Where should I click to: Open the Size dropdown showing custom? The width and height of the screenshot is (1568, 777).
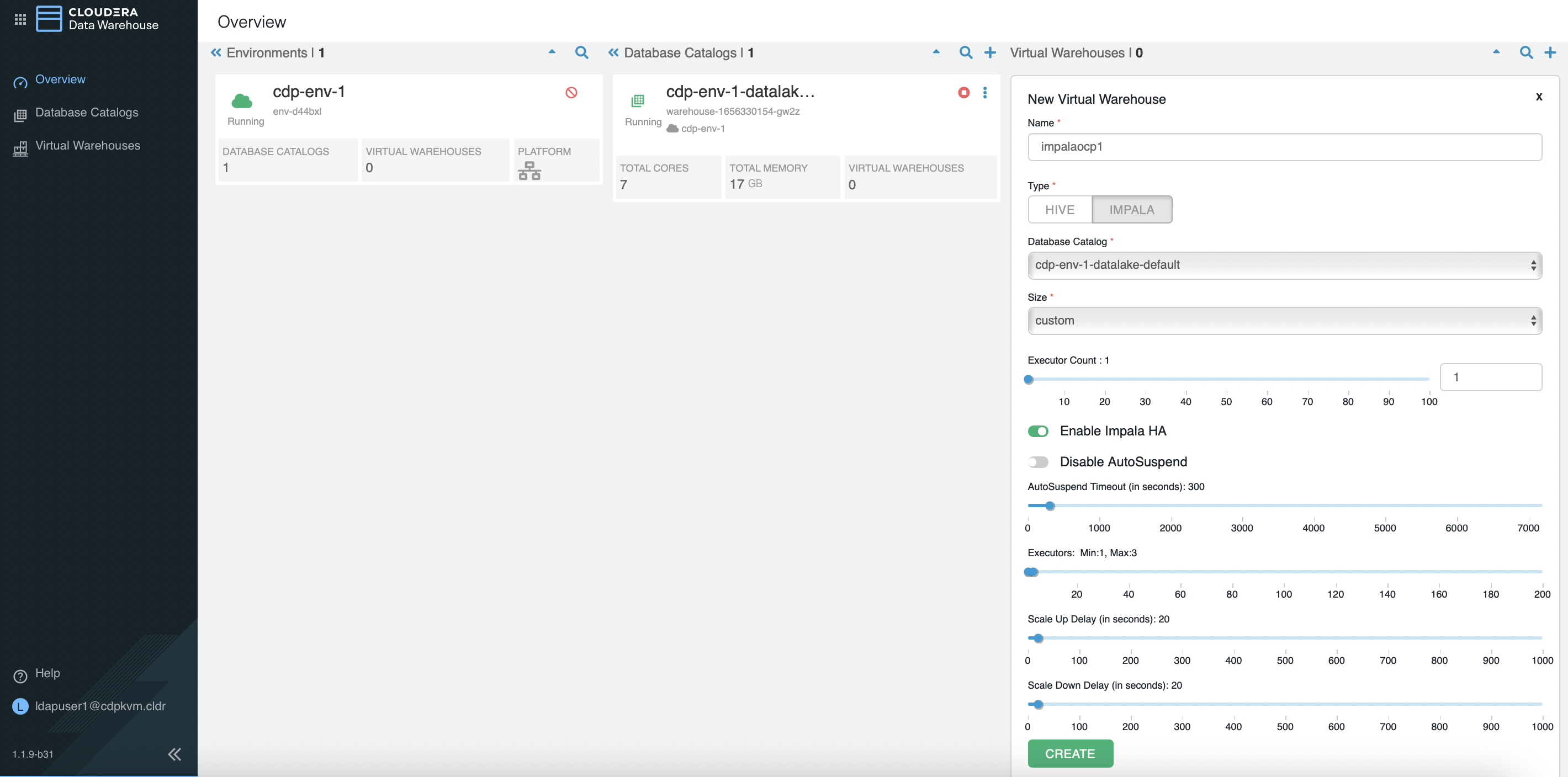[x=1284, y=321]
